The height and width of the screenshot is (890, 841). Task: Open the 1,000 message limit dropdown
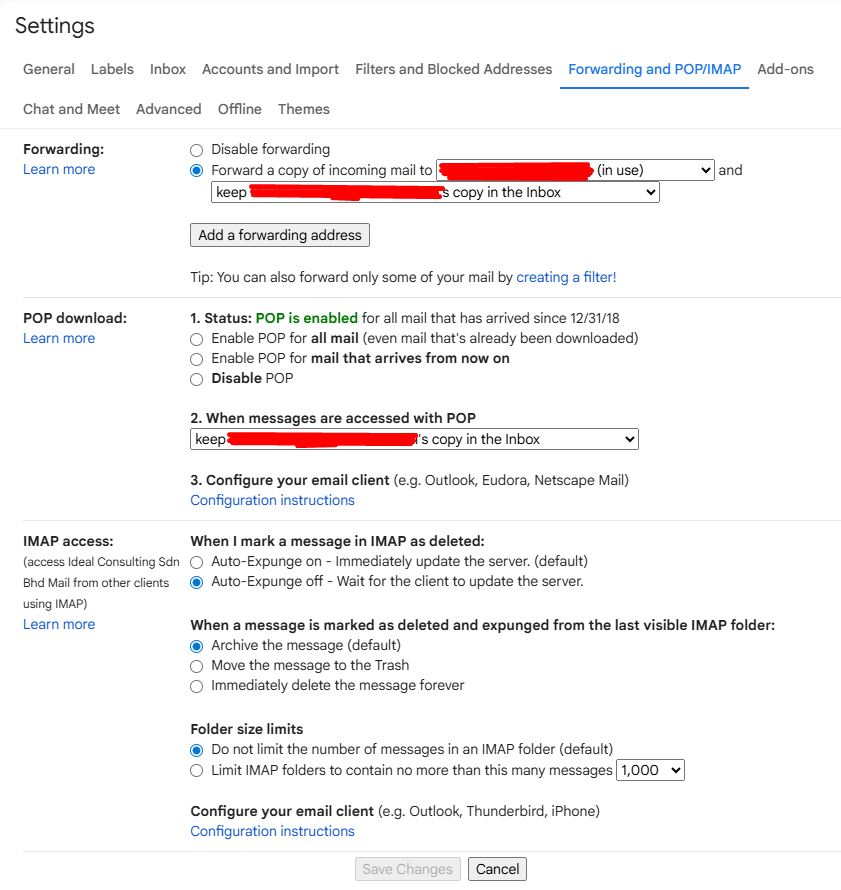[651, 771]
